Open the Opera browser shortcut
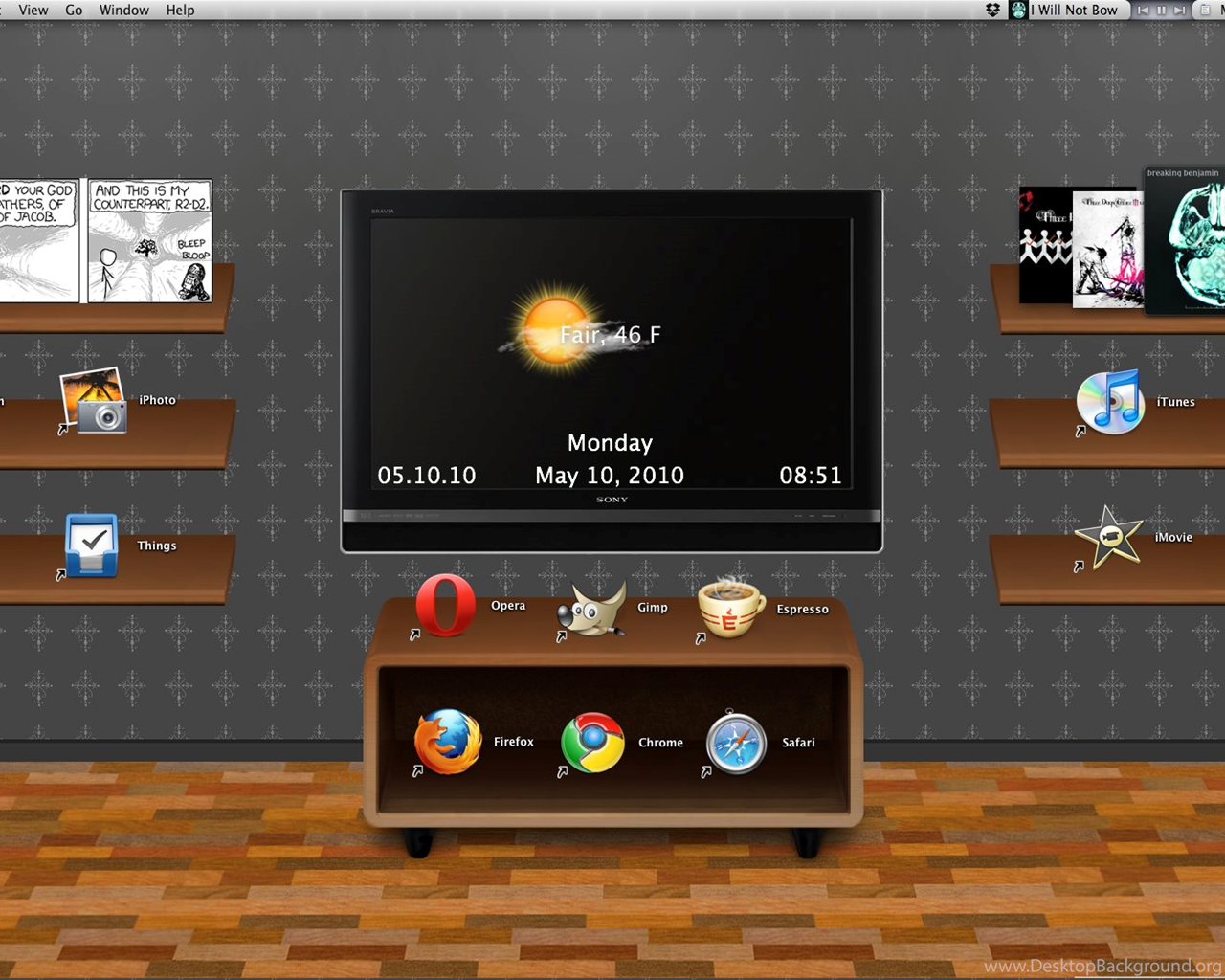 (x=445, y=605)
